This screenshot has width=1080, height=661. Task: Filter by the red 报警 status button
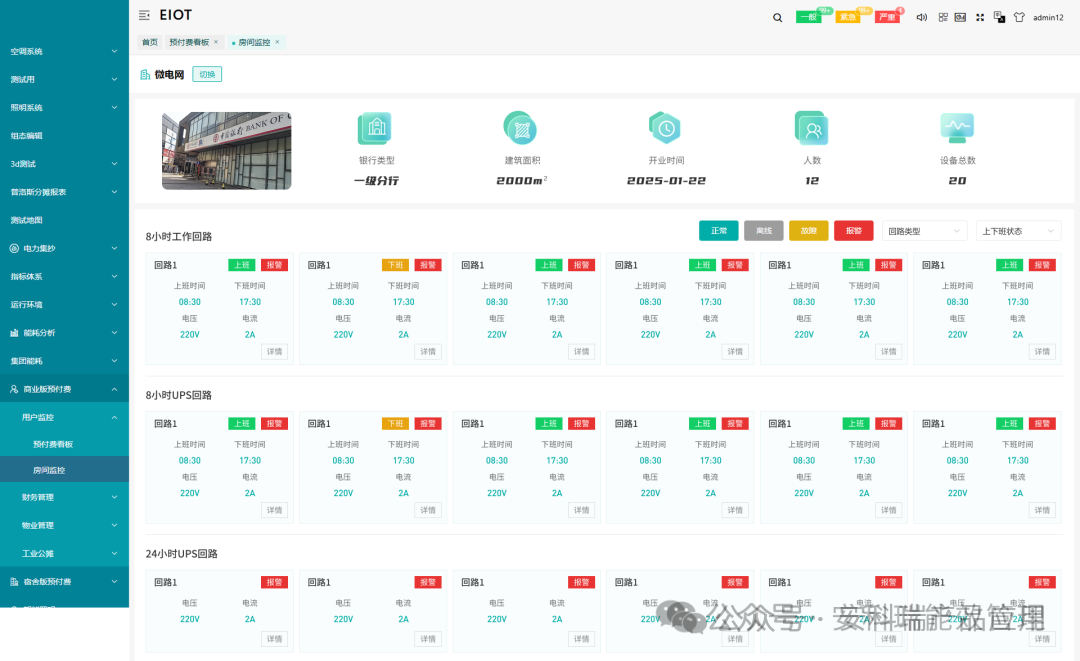pyautogui.click(x=853, y=231)
